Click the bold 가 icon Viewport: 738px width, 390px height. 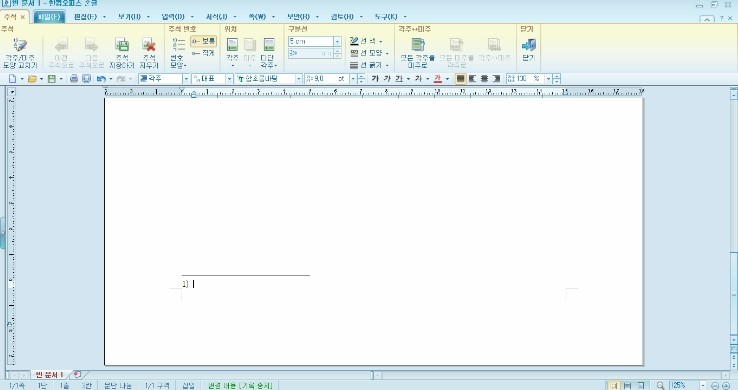tap(375, 79)
